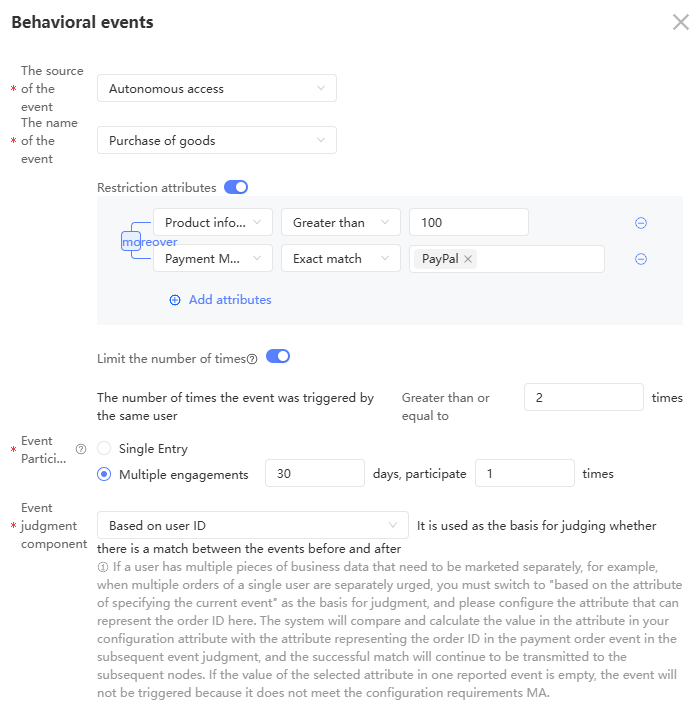Toggle the Restriction attributes switch
Viewport: 699px width, 724px height.
coord(236,187)
